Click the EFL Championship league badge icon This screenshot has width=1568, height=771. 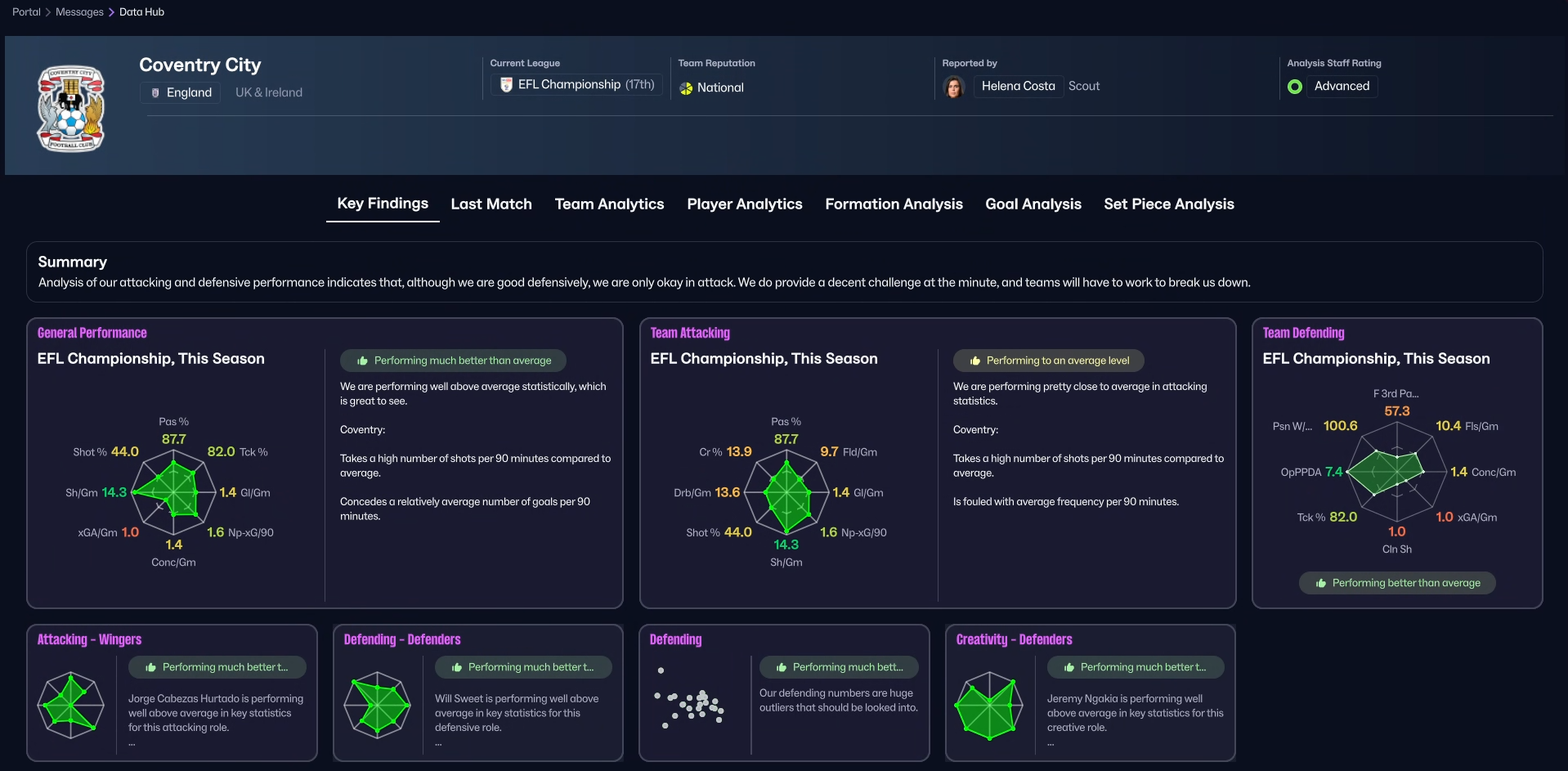pyautogui.click(x=506, y=84)
